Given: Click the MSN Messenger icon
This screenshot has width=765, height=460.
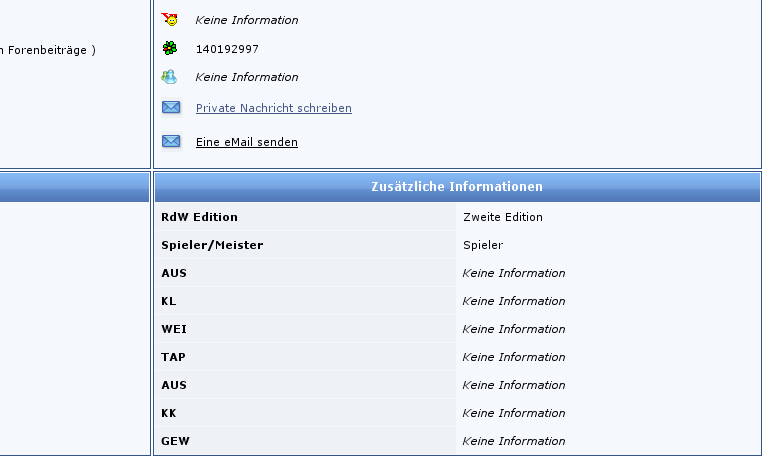Looking at the screenshot, I should 170,77.
